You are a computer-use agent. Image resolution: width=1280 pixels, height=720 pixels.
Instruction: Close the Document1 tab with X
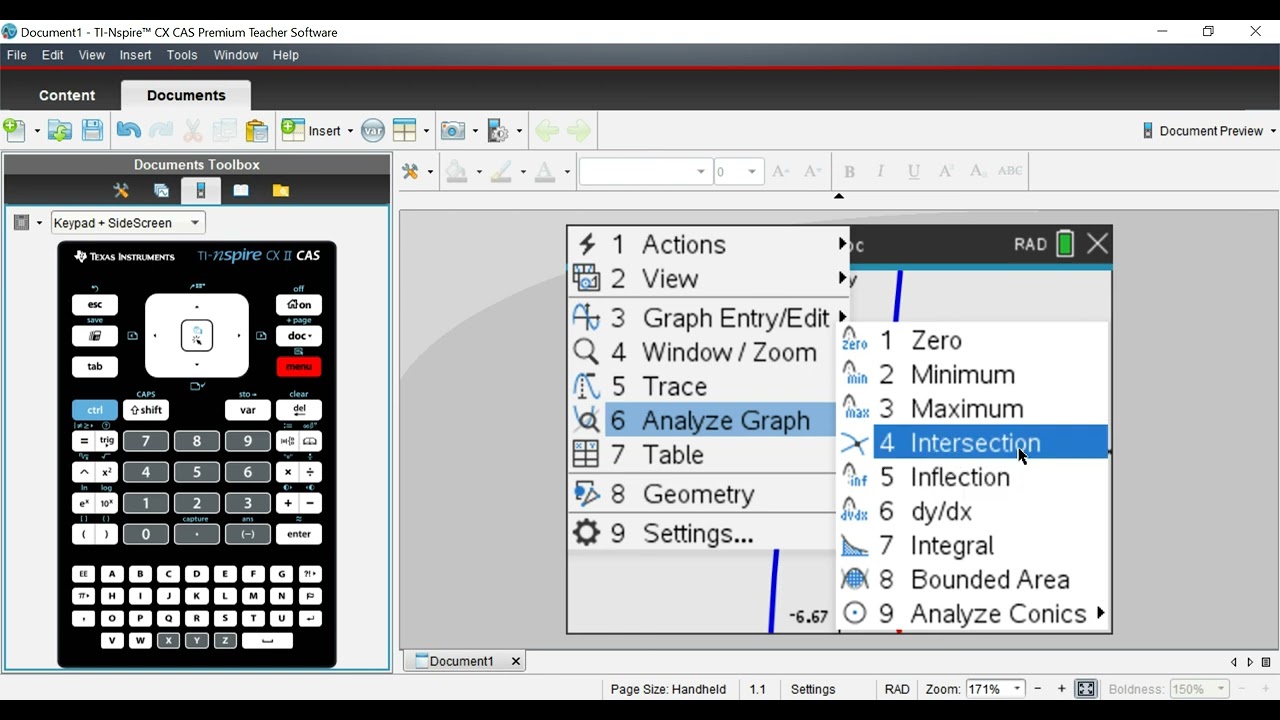[516, 661]
